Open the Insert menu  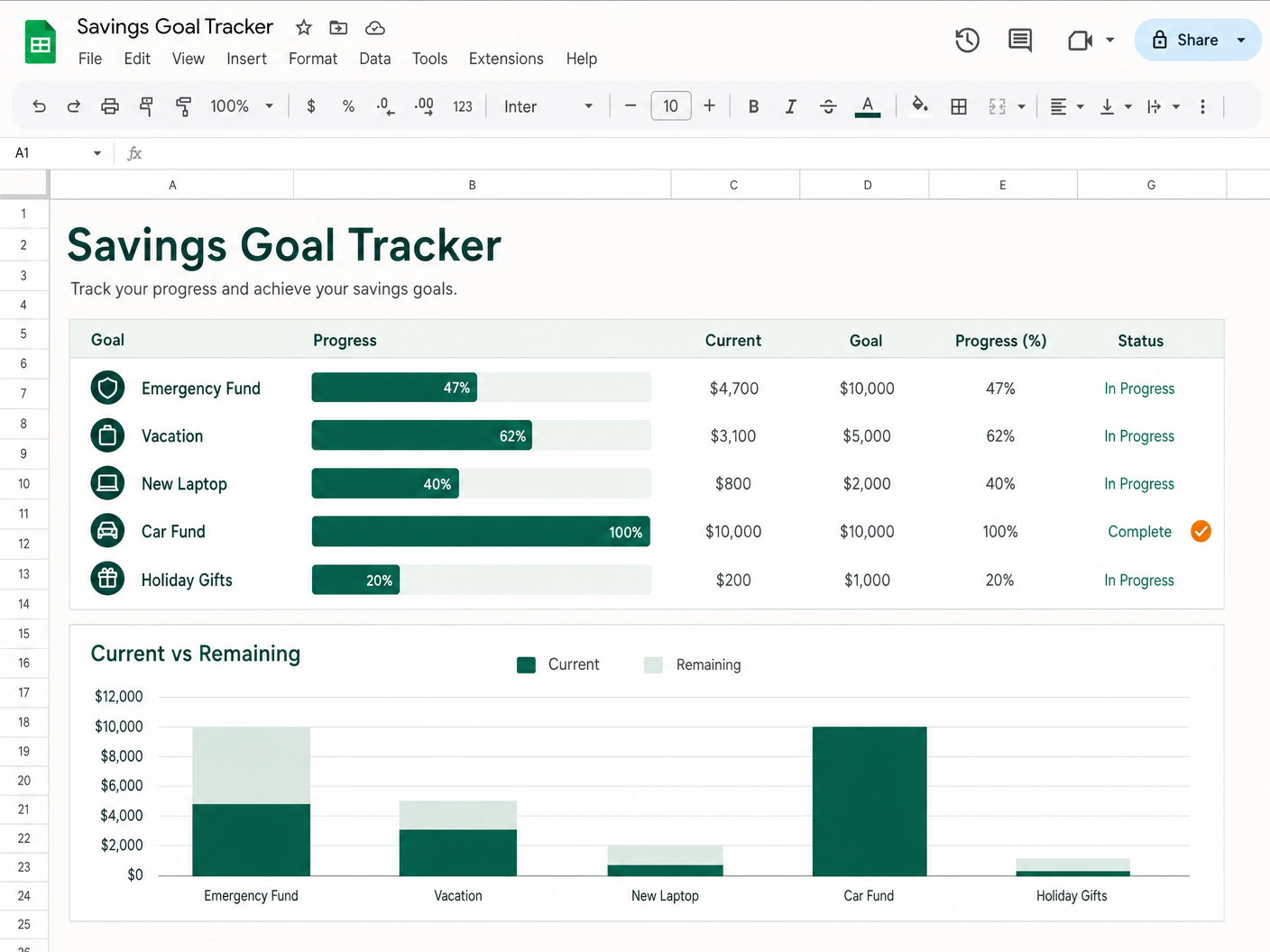coord(246,59)
